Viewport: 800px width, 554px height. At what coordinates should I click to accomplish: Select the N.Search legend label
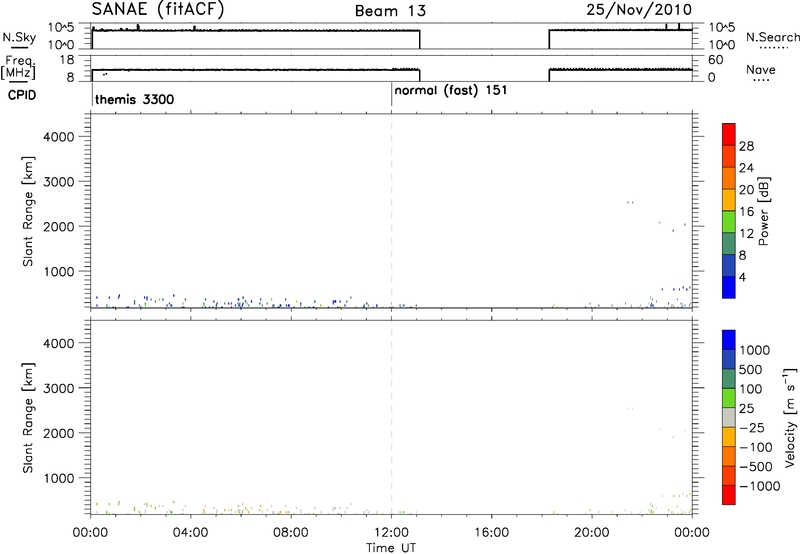(x=772, y=37)
